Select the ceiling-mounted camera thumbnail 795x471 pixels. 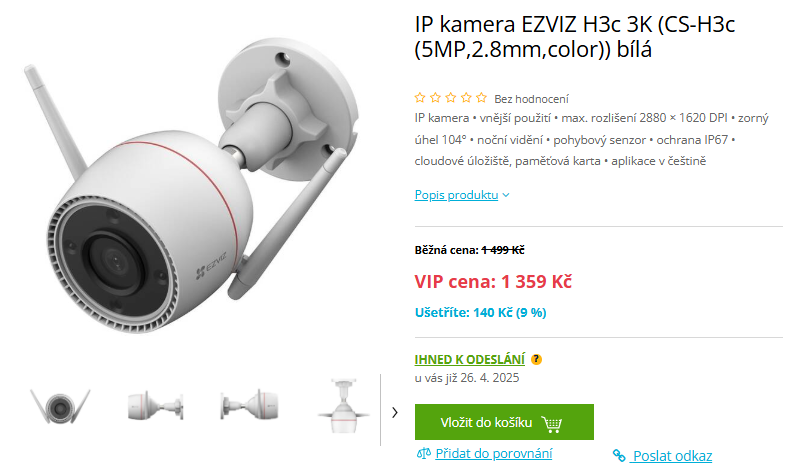344,406
